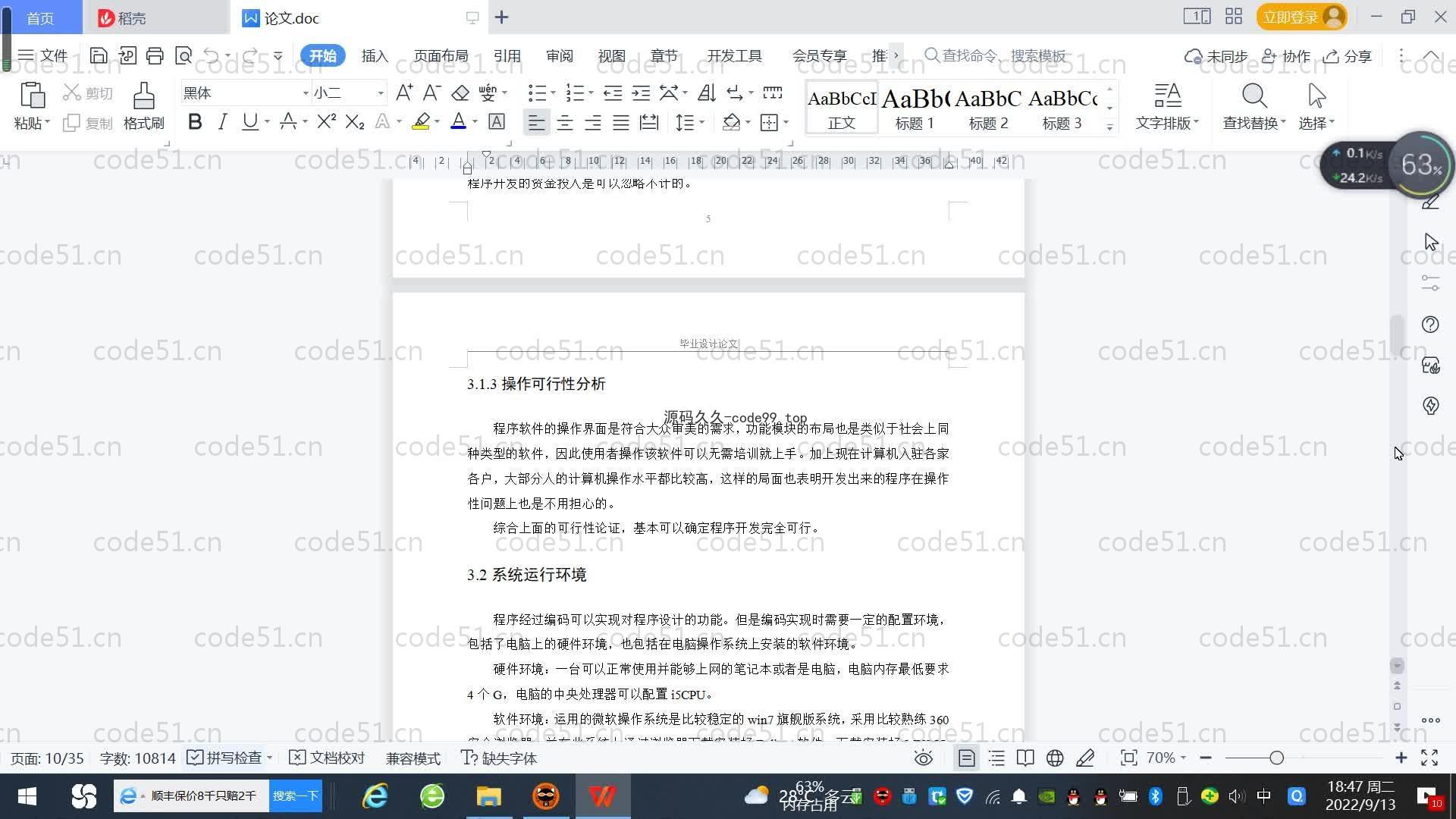This screenshot has height=819, width=1456.
Task: Switch to reading layout view icon
Action: click(1025, 758)
